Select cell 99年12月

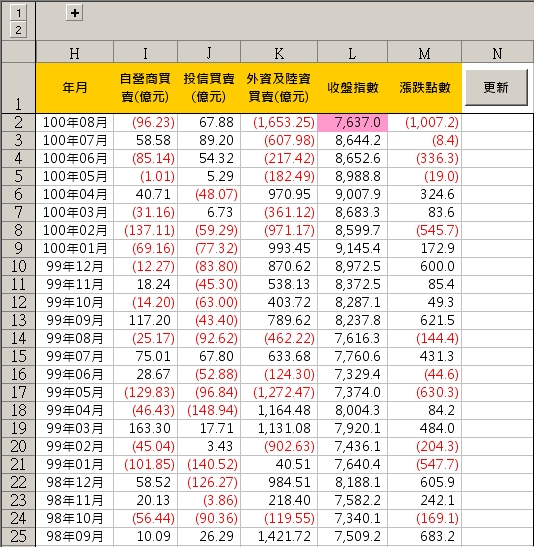[74, 267]
